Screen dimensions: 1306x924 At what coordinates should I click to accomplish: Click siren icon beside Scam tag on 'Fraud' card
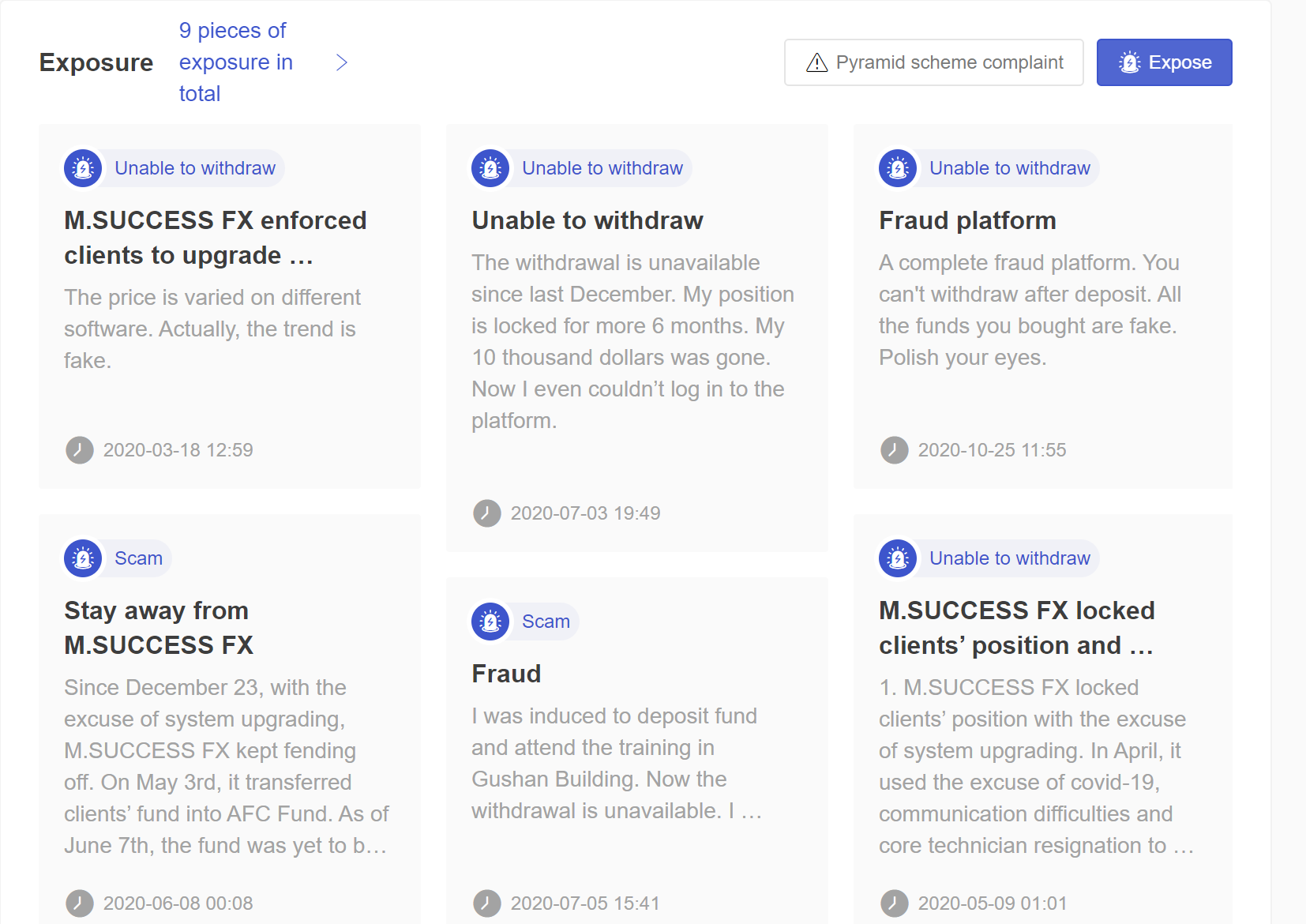[x=490, y=622]
